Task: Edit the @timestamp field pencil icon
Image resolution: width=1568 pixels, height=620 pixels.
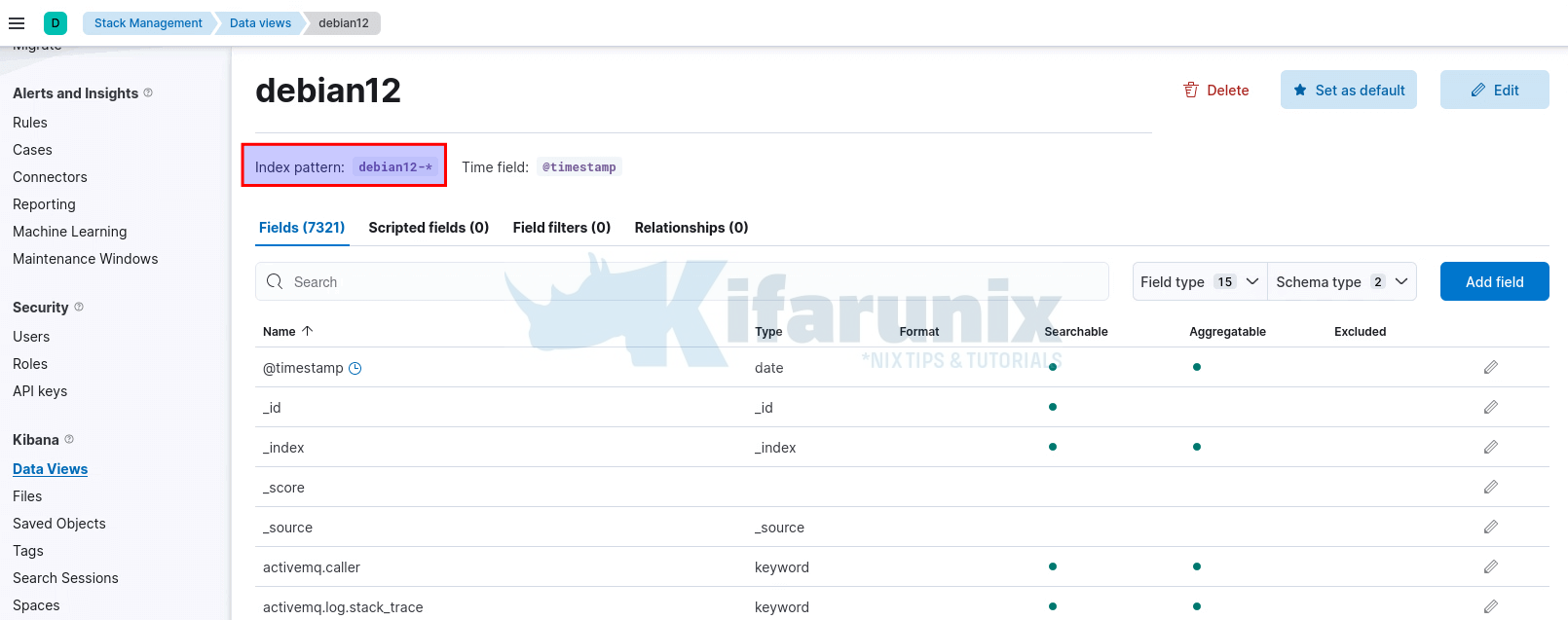Action: click(x=1490, y=367)
